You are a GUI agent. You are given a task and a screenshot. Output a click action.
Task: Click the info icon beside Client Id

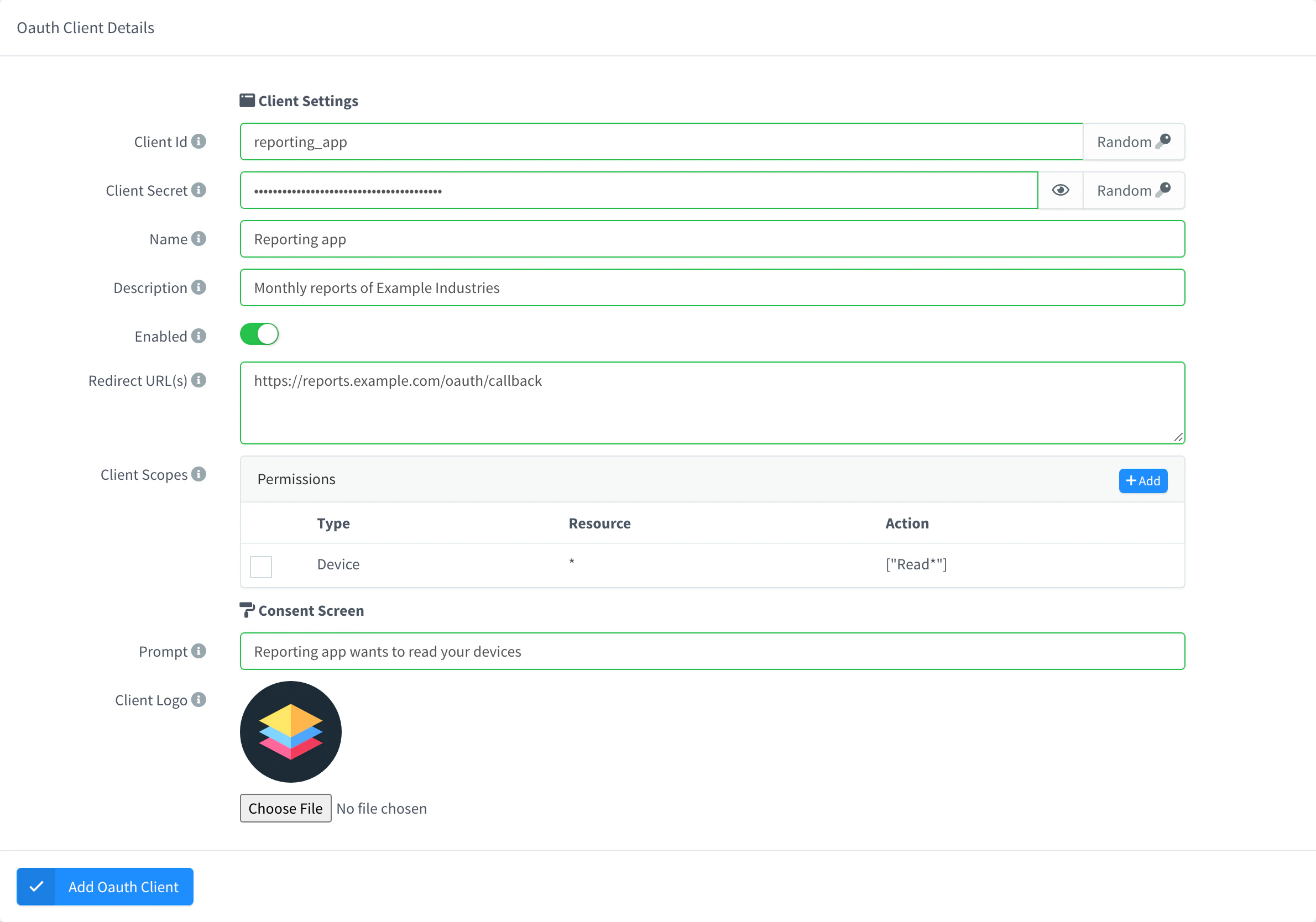199,141
